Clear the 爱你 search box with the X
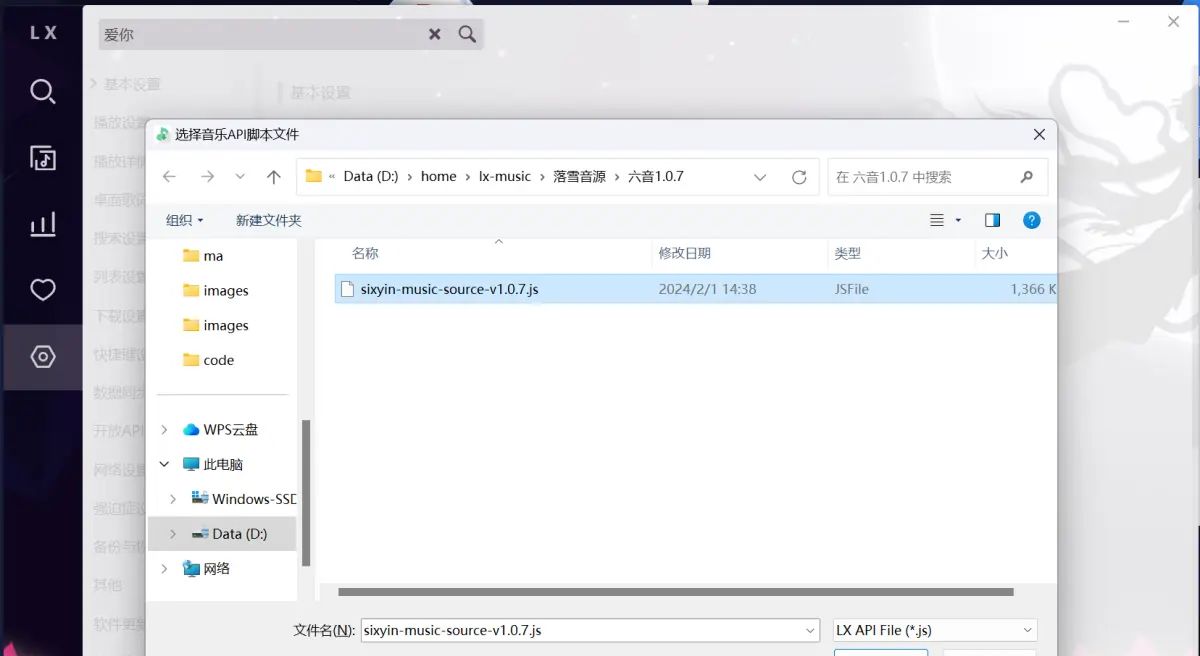Screen dimensions: 1200x656 pyautogui.click(x=434, y=33)
